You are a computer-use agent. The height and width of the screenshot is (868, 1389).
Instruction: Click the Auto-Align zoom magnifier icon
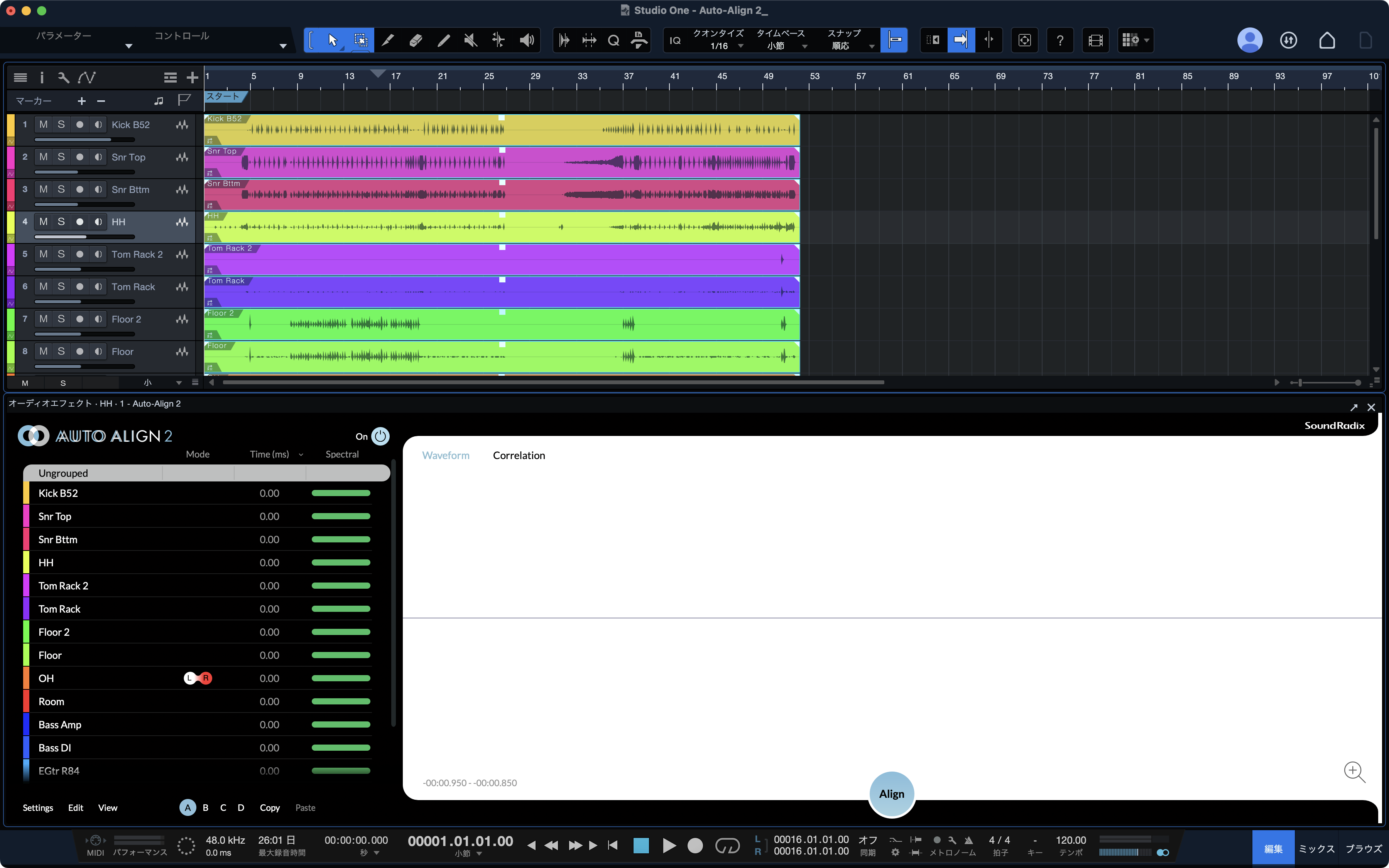pos(1355,772)
